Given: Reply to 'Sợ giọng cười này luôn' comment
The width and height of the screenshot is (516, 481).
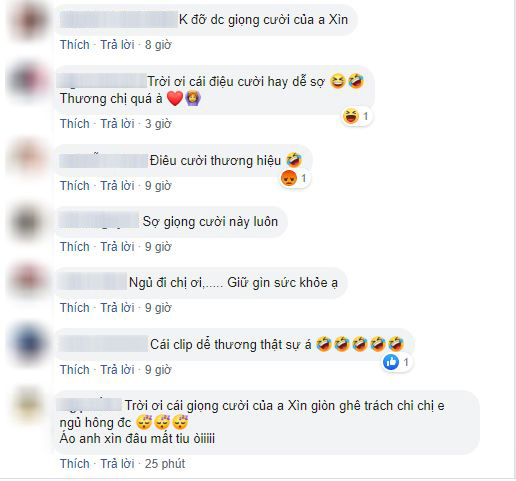Looking at the screenshot, I should (117, 247).
